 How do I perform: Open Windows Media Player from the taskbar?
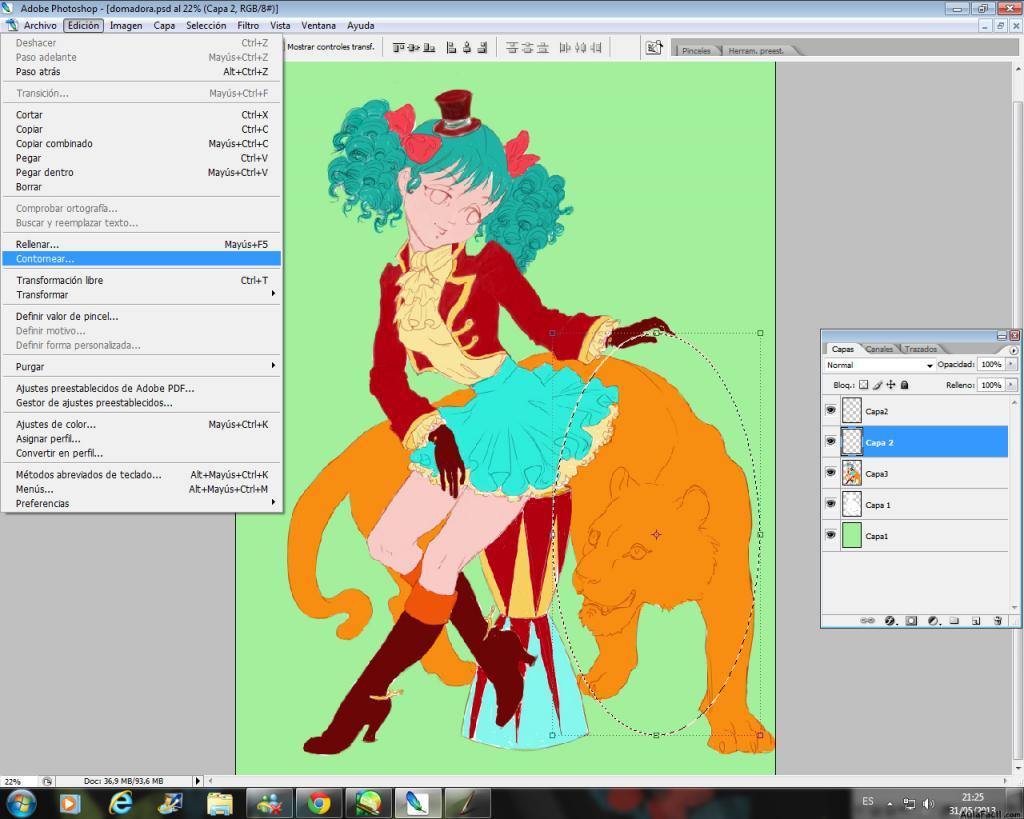click(70, 803)
